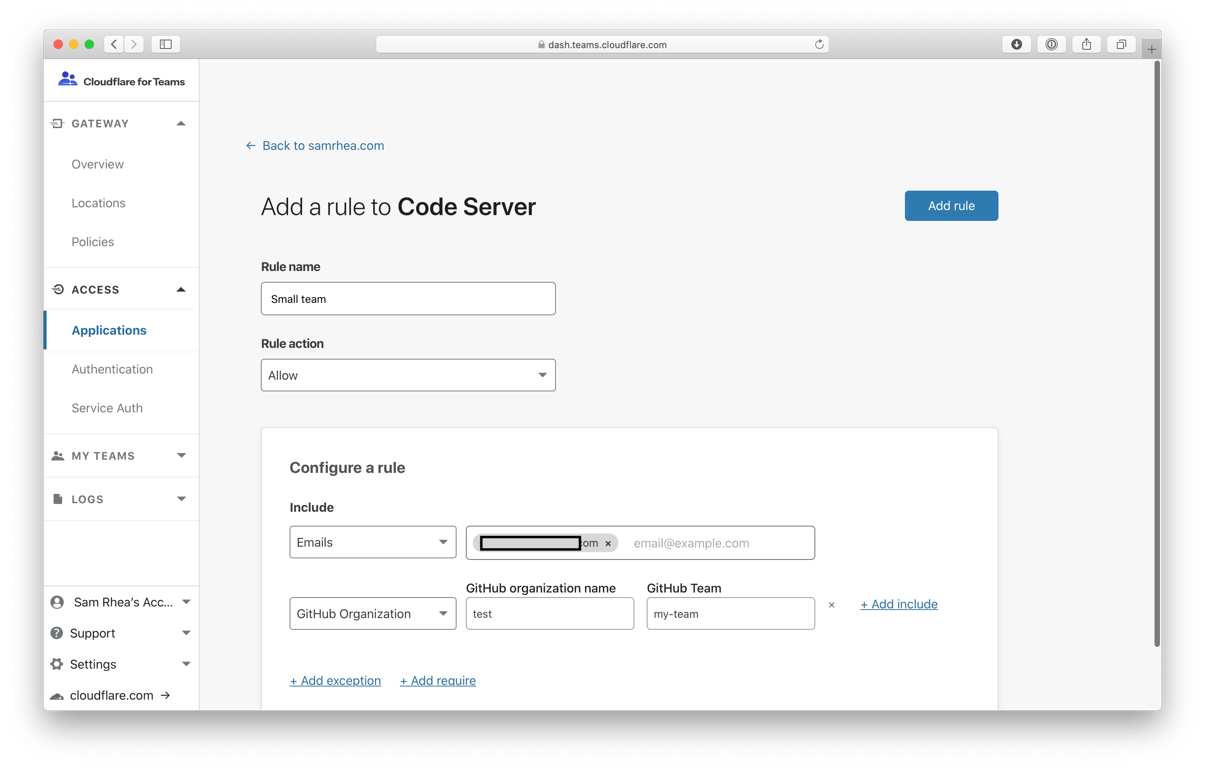Open the Locations page
Viewport: 1205px width, 768px height.
99,203
